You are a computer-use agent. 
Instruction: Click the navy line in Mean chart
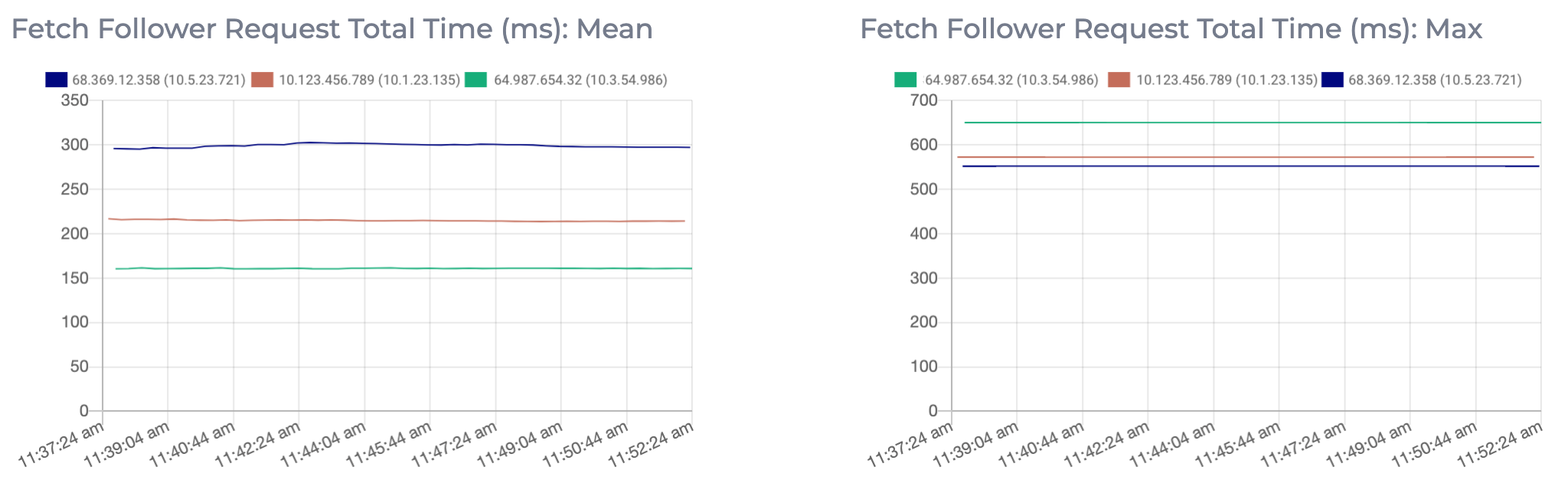click(398, 144)
